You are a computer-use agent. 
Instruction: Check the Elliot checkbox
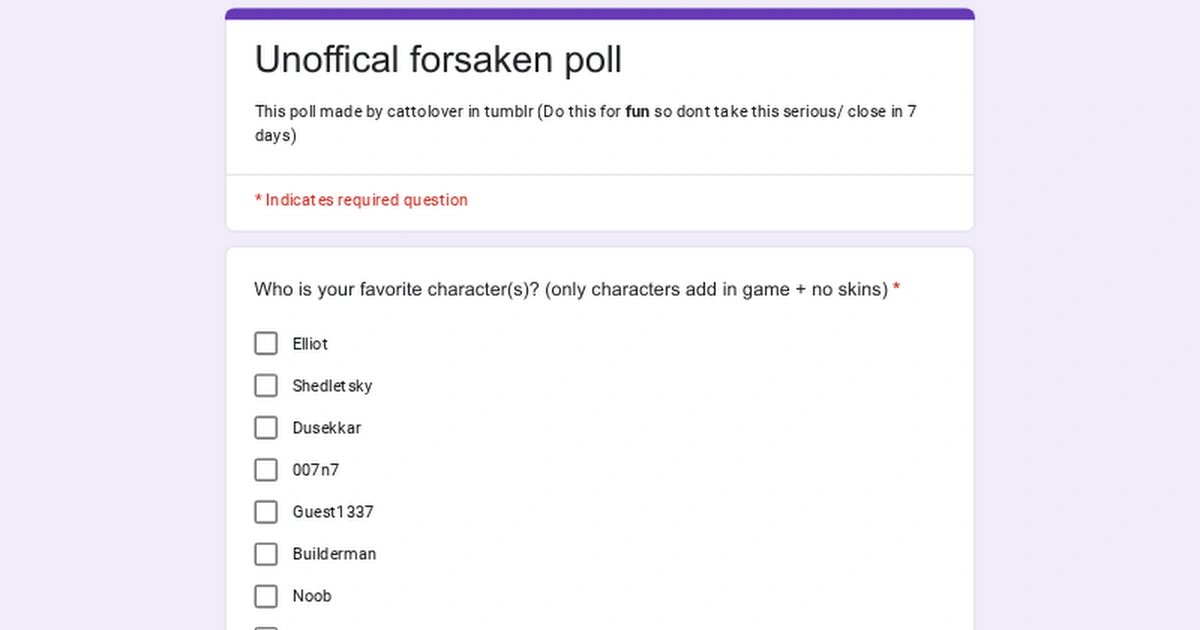point(266,343)
